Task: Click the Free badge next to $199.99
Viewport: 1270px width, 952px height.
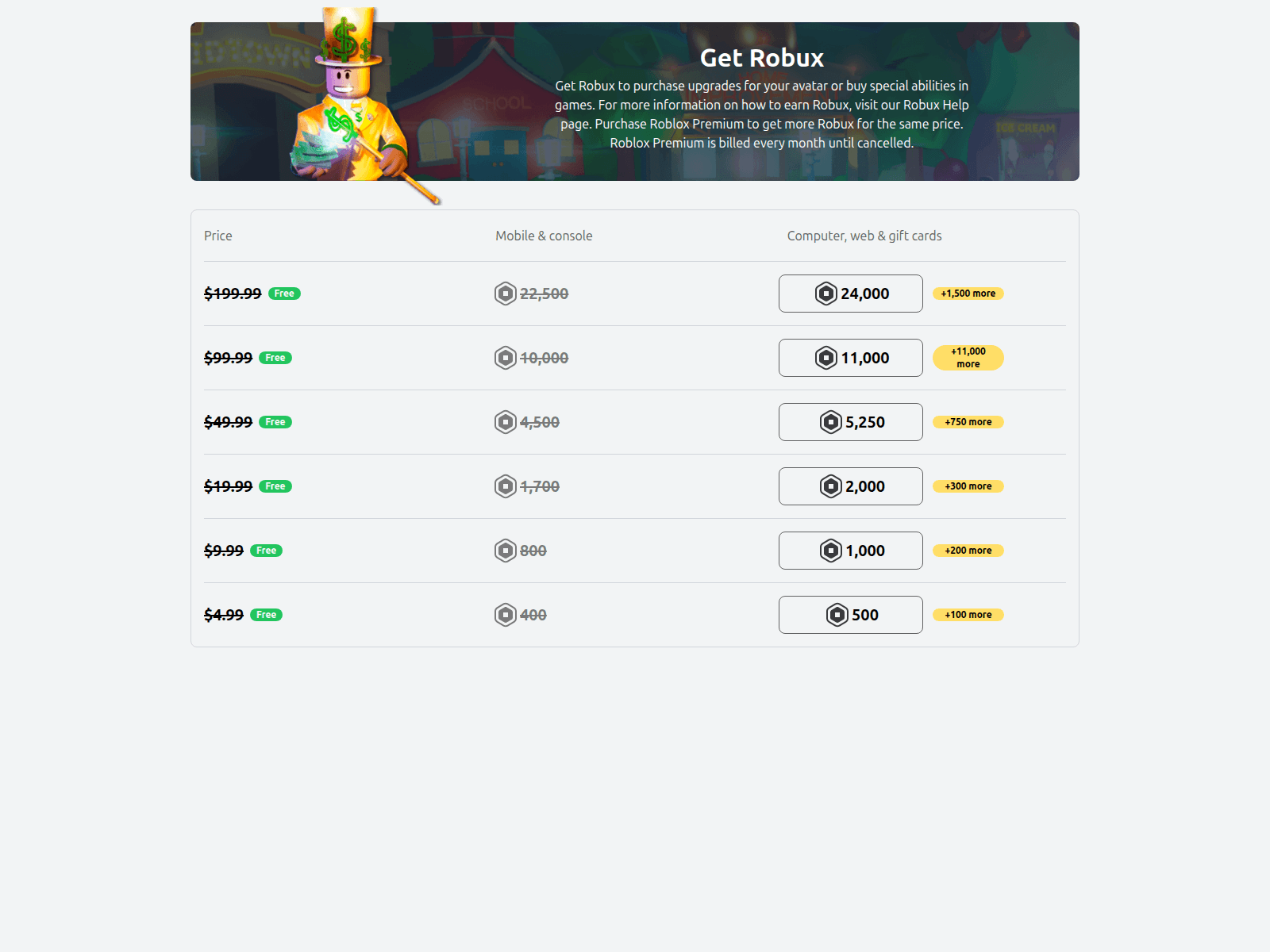Action: 283,294
